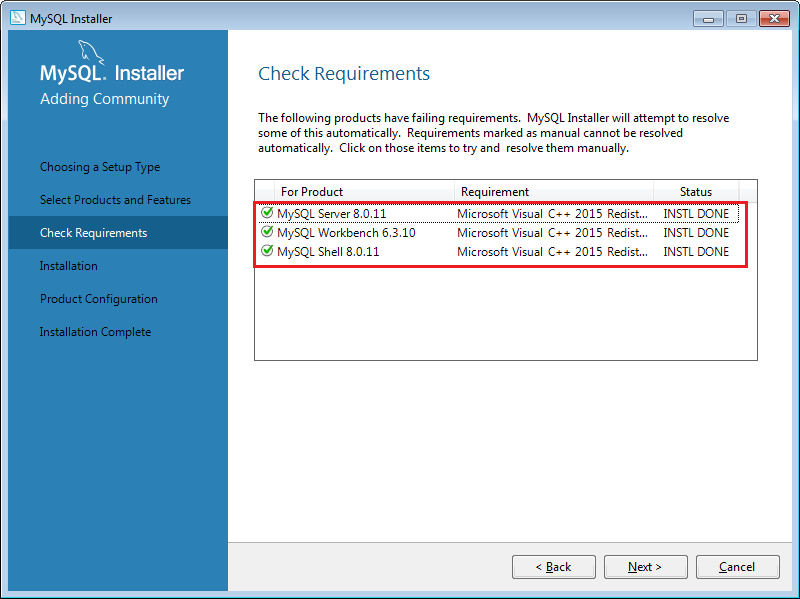Click the green checkmark beside MySQL Workbench 6.3.10
Viewport: 800px width, 599px height.
point(267,232)
